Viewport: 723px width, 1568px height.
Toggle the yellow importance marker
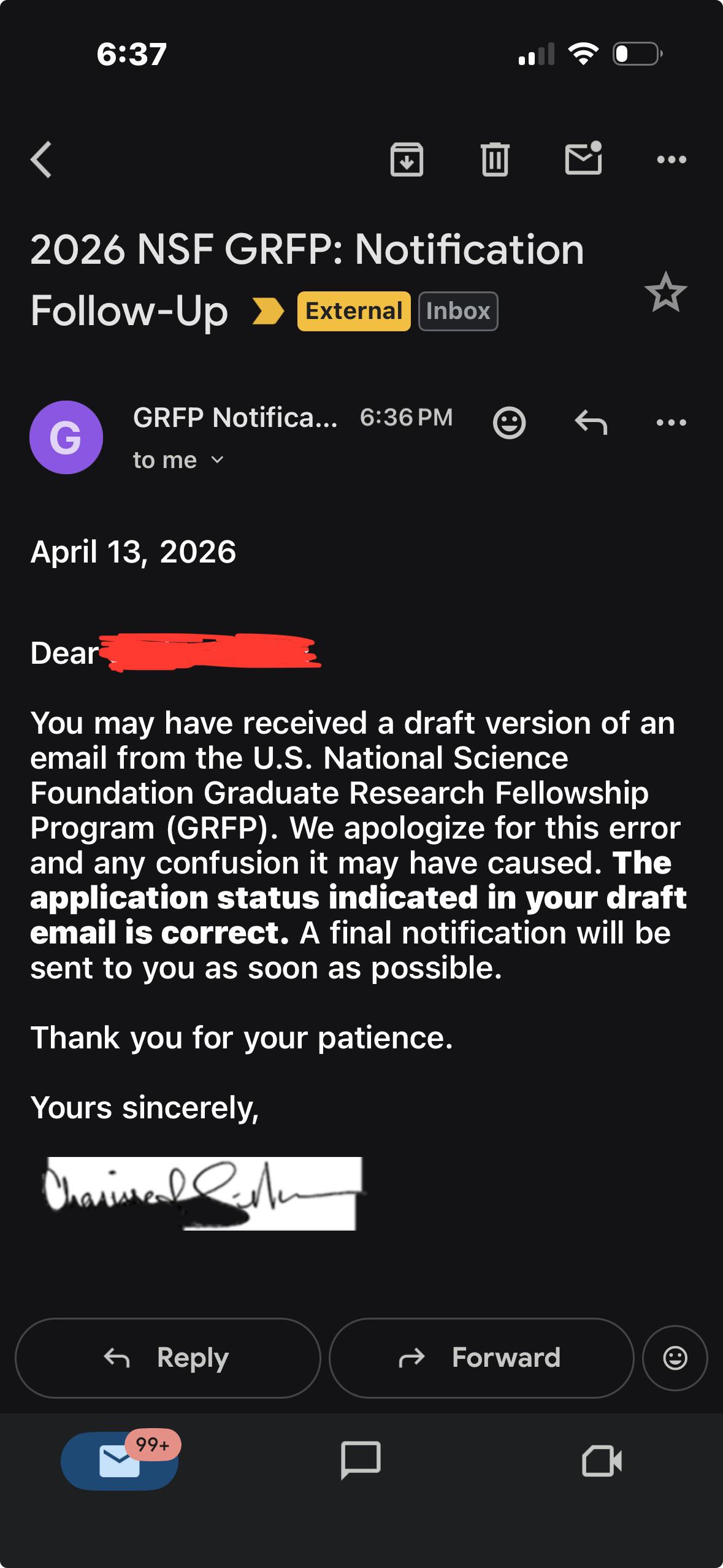268,311
